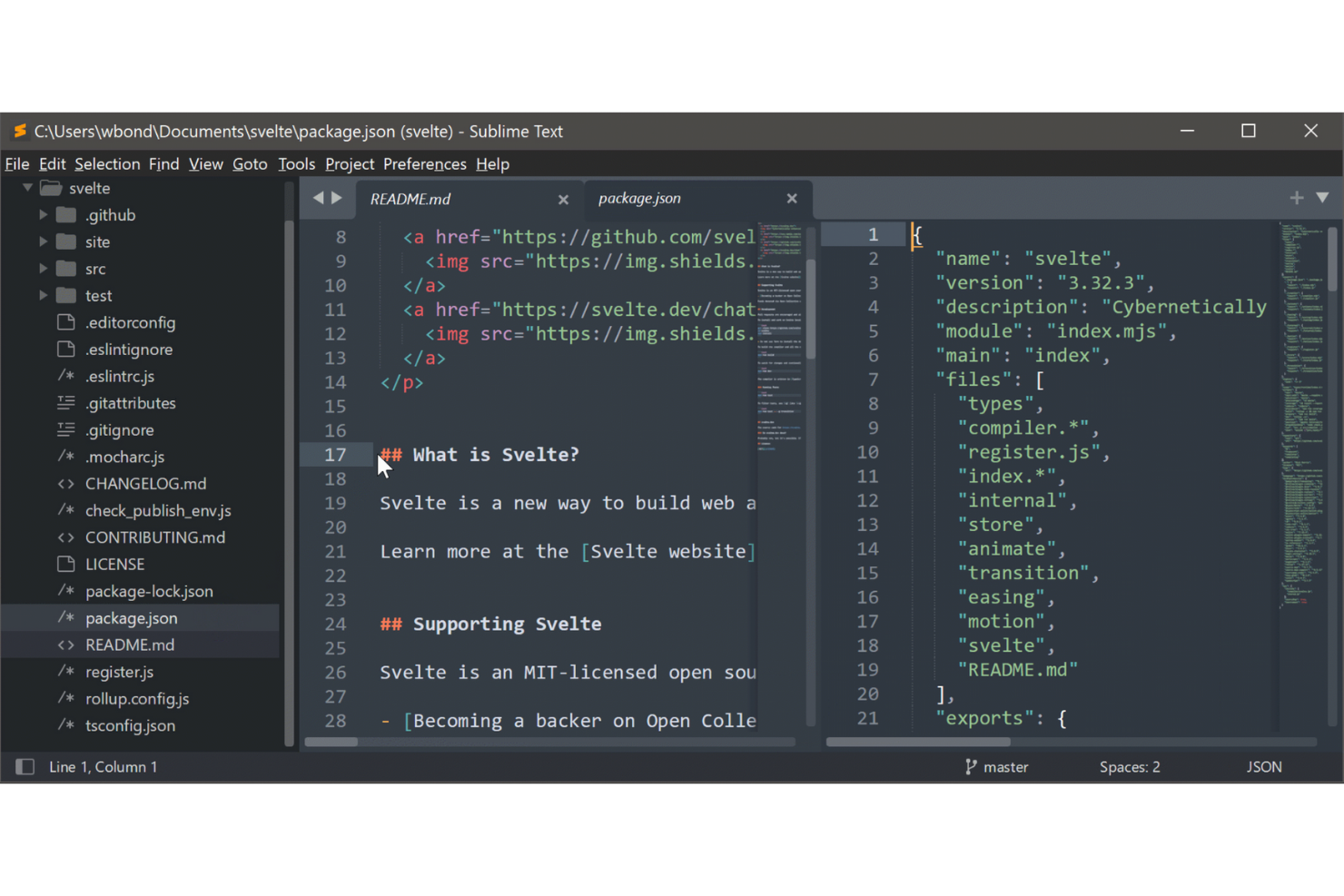Image resolution: width=1344 pixels, height=896 pixels.
Task: Click the folder icon next to src
Action: pyautogui.click(x=66, y=268)
